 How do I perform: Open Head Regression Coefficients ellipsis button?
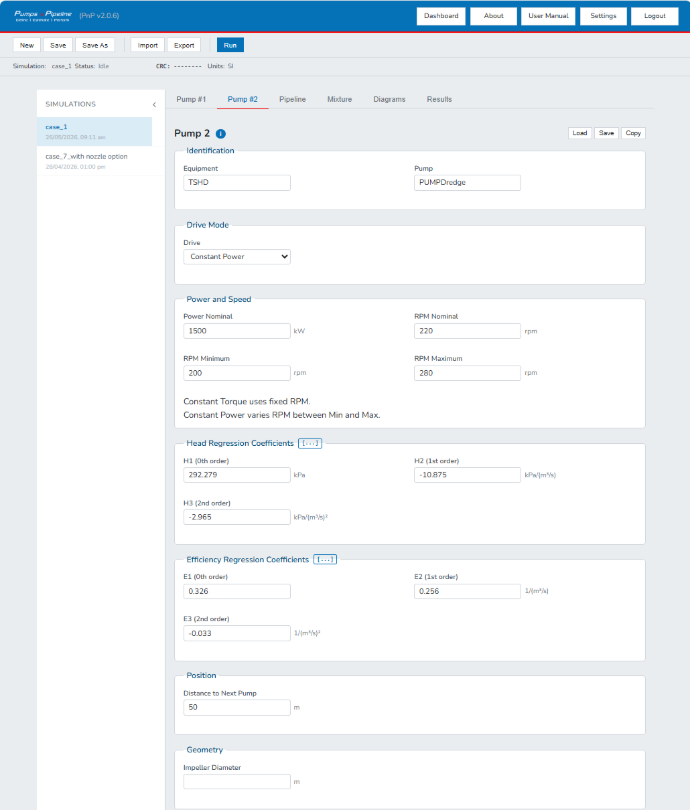coord(310,443)
